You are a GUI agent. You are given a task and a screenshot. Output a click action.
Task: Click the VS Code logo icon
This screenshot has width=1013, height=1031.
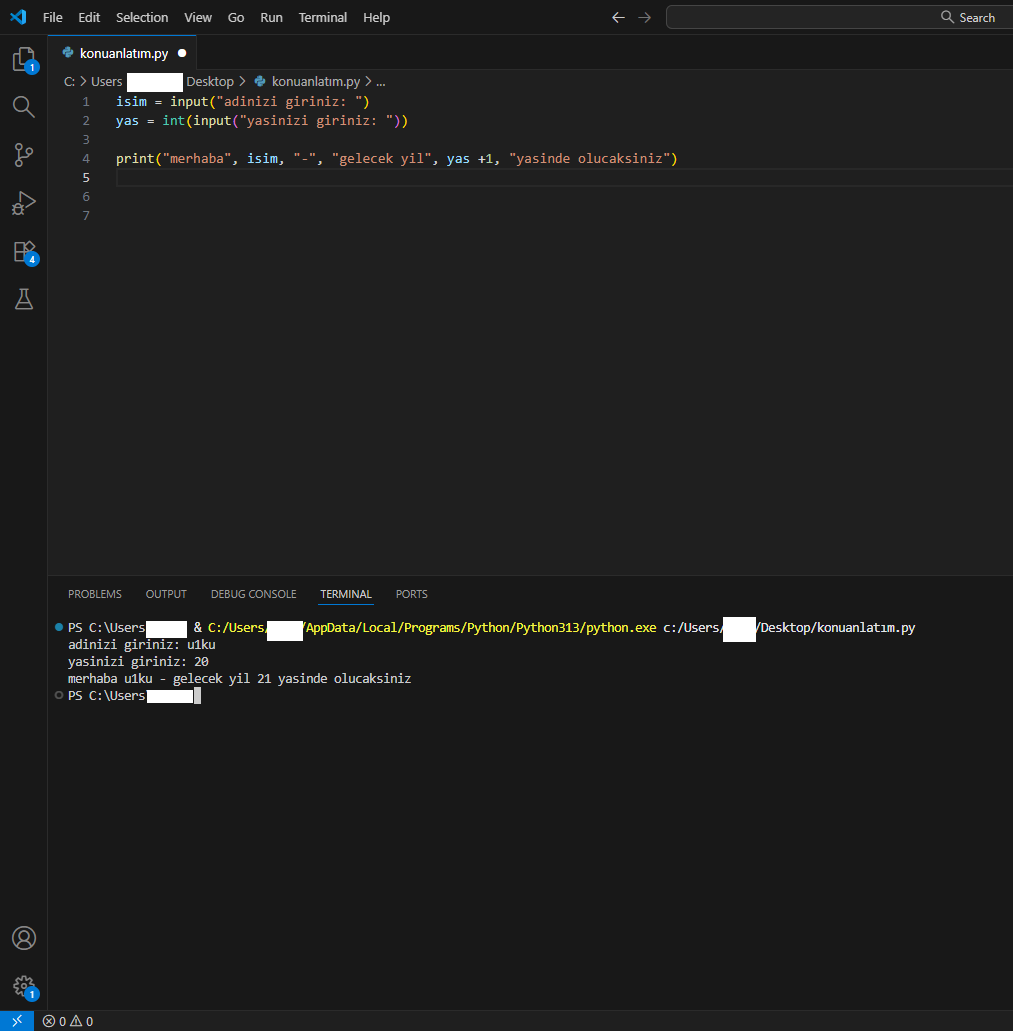point(18,17)
